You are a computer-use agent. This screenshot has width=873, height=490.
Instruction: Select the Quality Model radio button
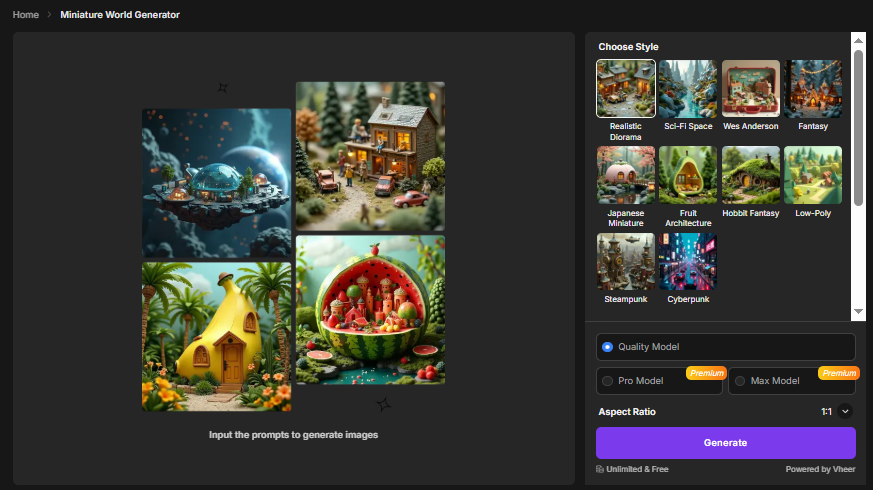click(x=608, y=347)
